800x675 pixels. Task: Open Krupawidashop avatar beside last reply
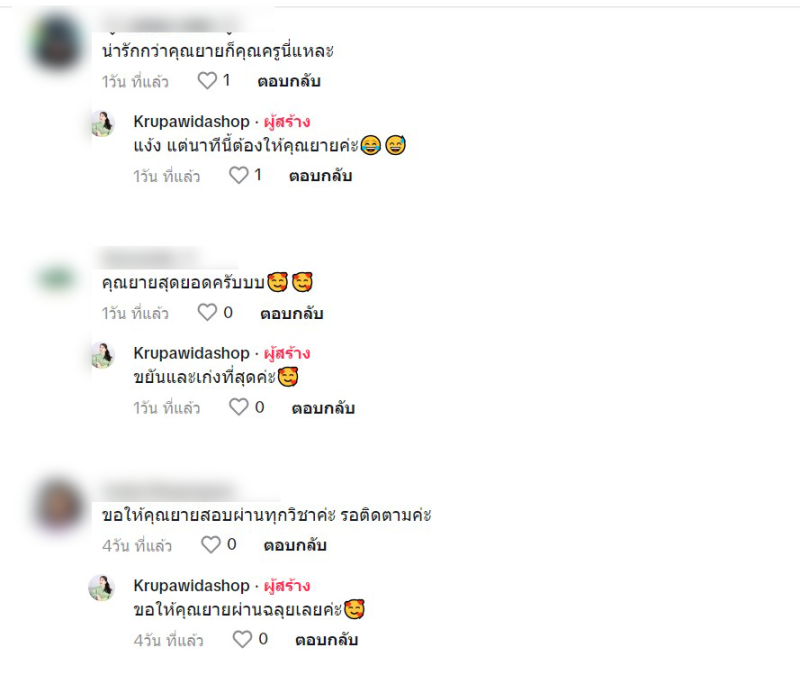point(102,588)
